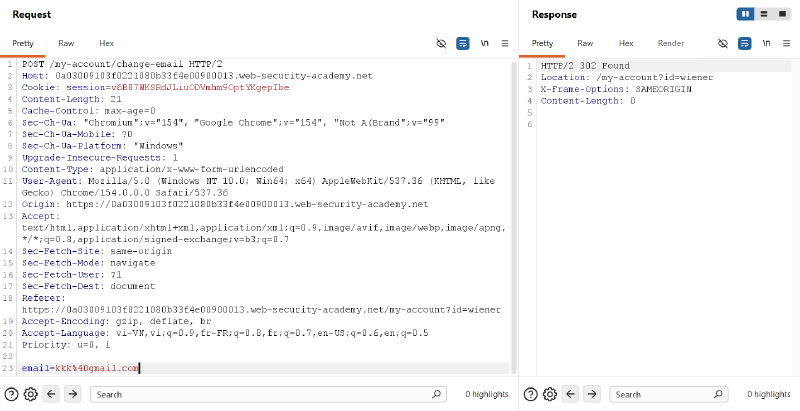This screenshot has width=800, height=411.
Task: Focus the Request search field
Action: coord(268,394)
